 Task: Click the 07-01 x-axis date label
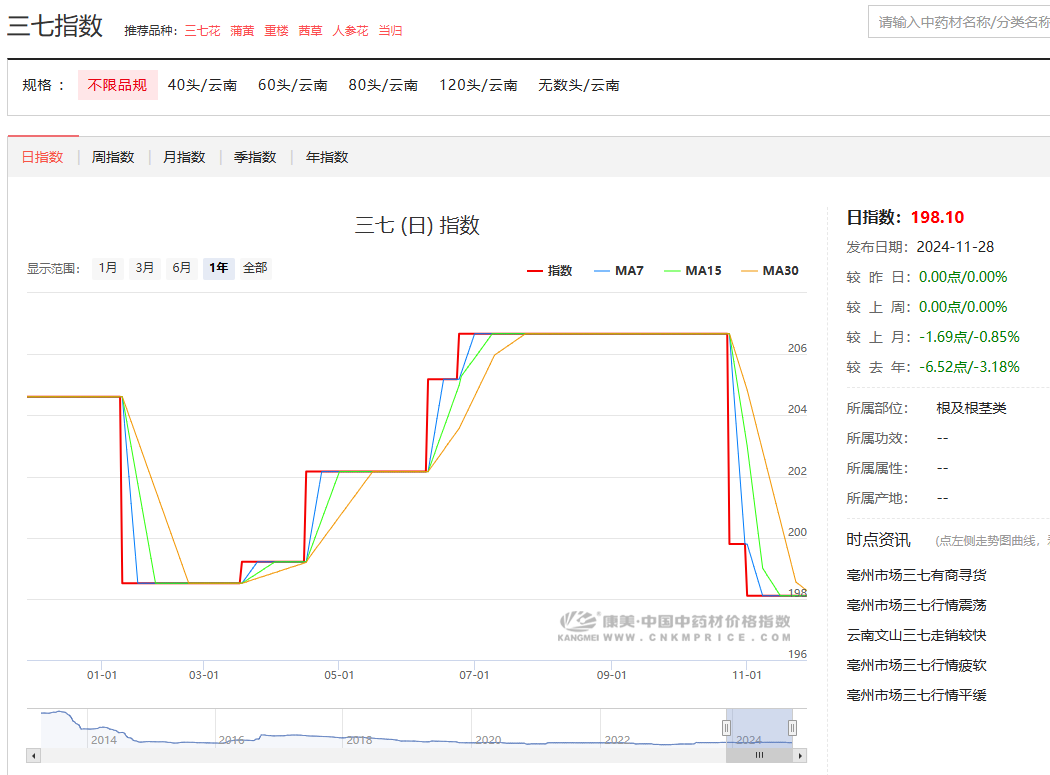coord(474,675)
